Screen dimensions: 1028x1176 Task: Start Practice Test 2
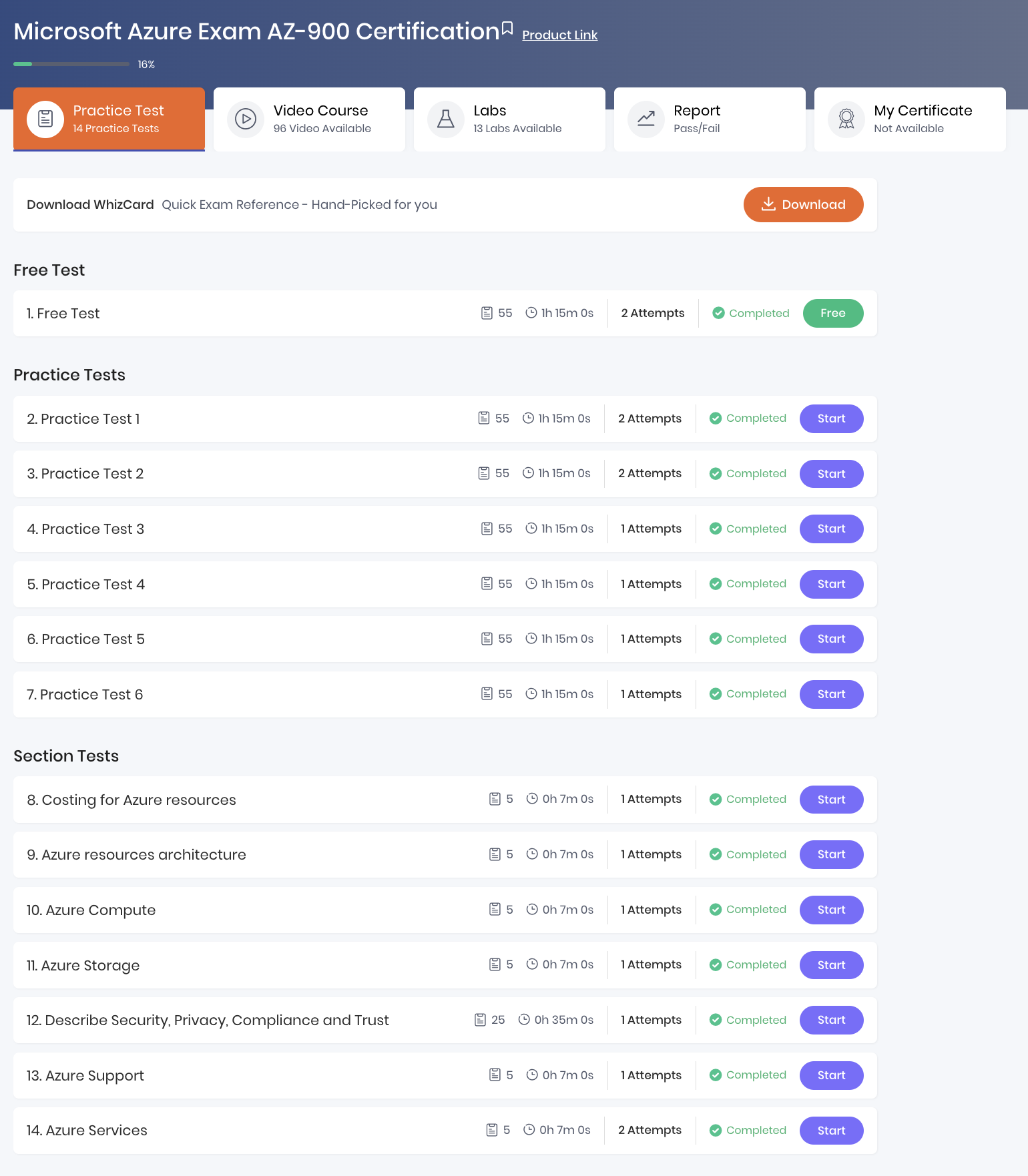click(831, 474)
